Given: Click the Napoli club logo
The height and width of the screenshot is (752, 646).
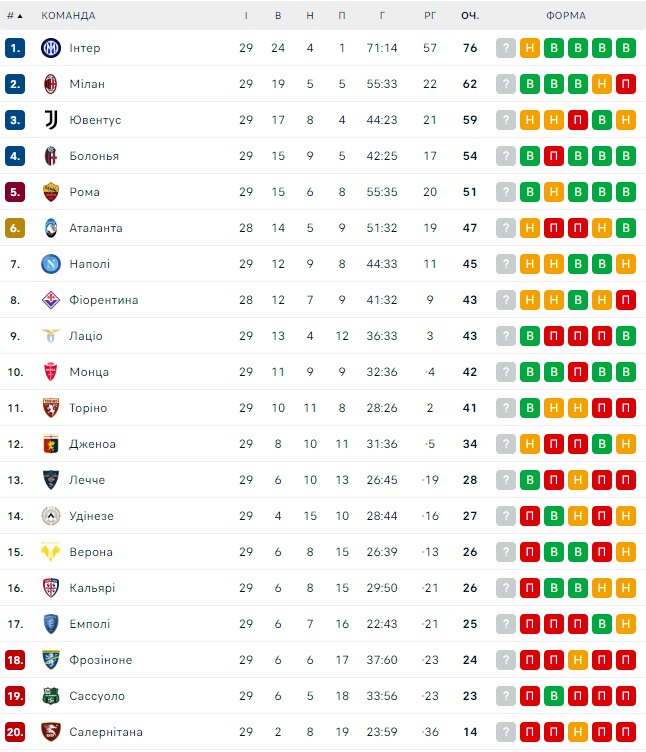Looking at the screenshot, I should (51, 264).
